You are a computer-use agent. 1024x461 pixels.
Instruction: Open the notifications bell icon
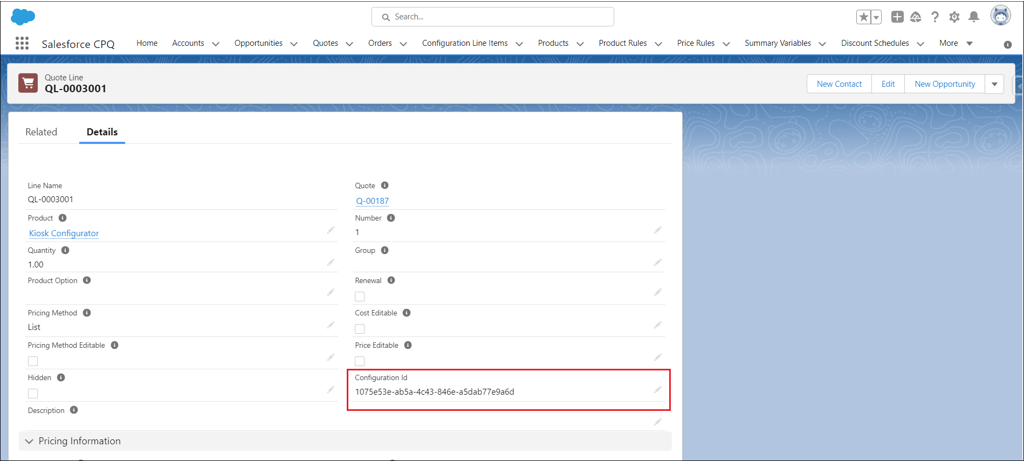pyautogui.click(x=974, y=17)
